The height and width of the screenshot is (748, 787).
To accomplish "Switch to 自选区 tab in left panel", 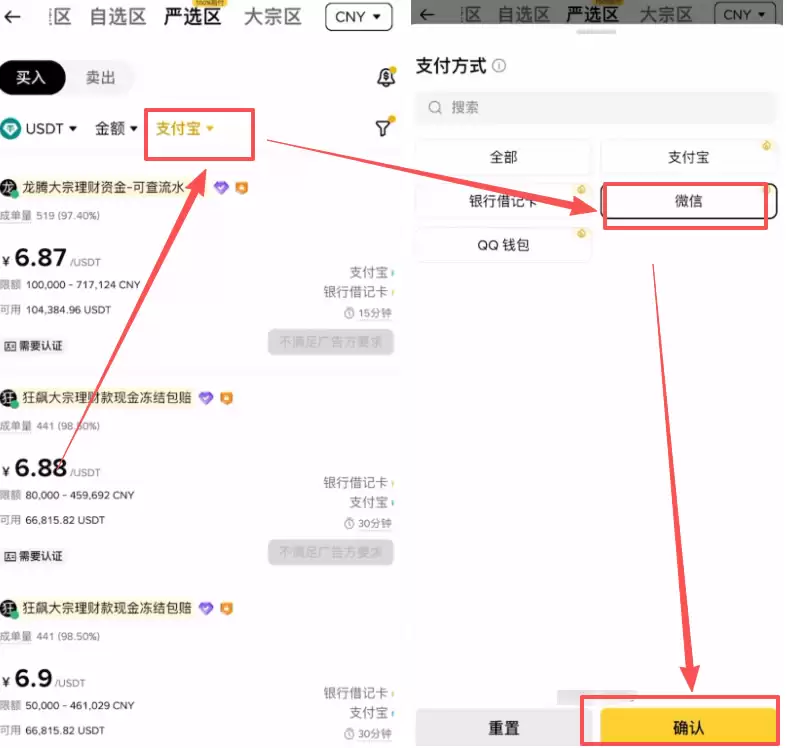I will [x=118, y=17].
